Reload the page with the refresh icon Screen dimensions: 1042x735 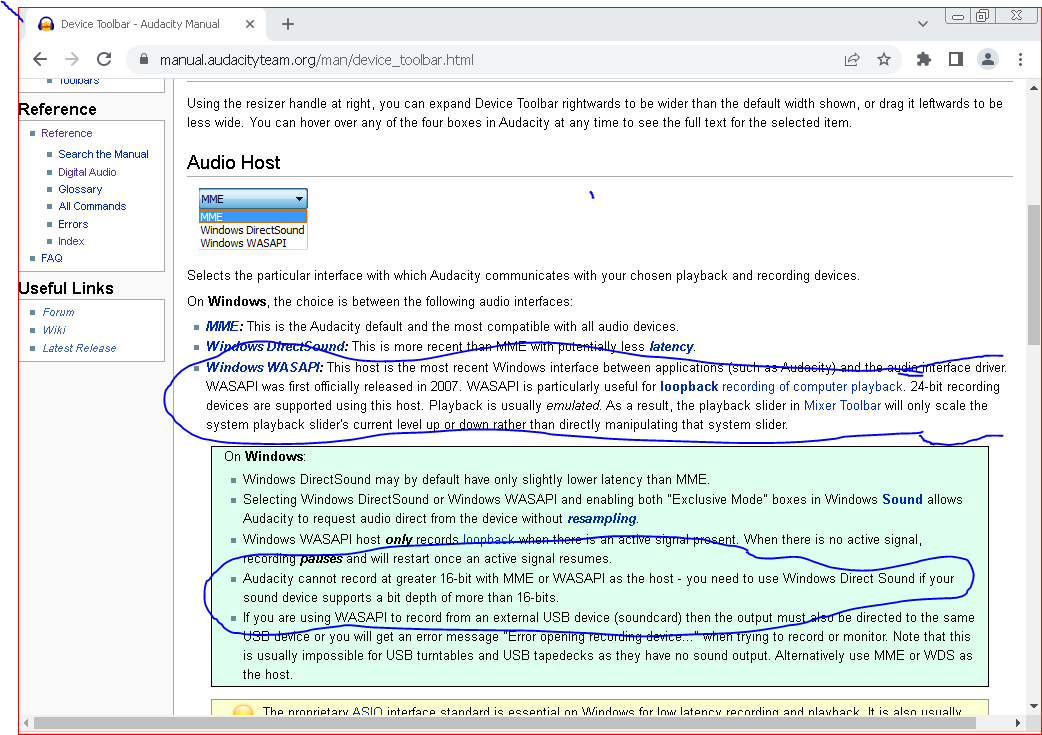pos(104,59)
